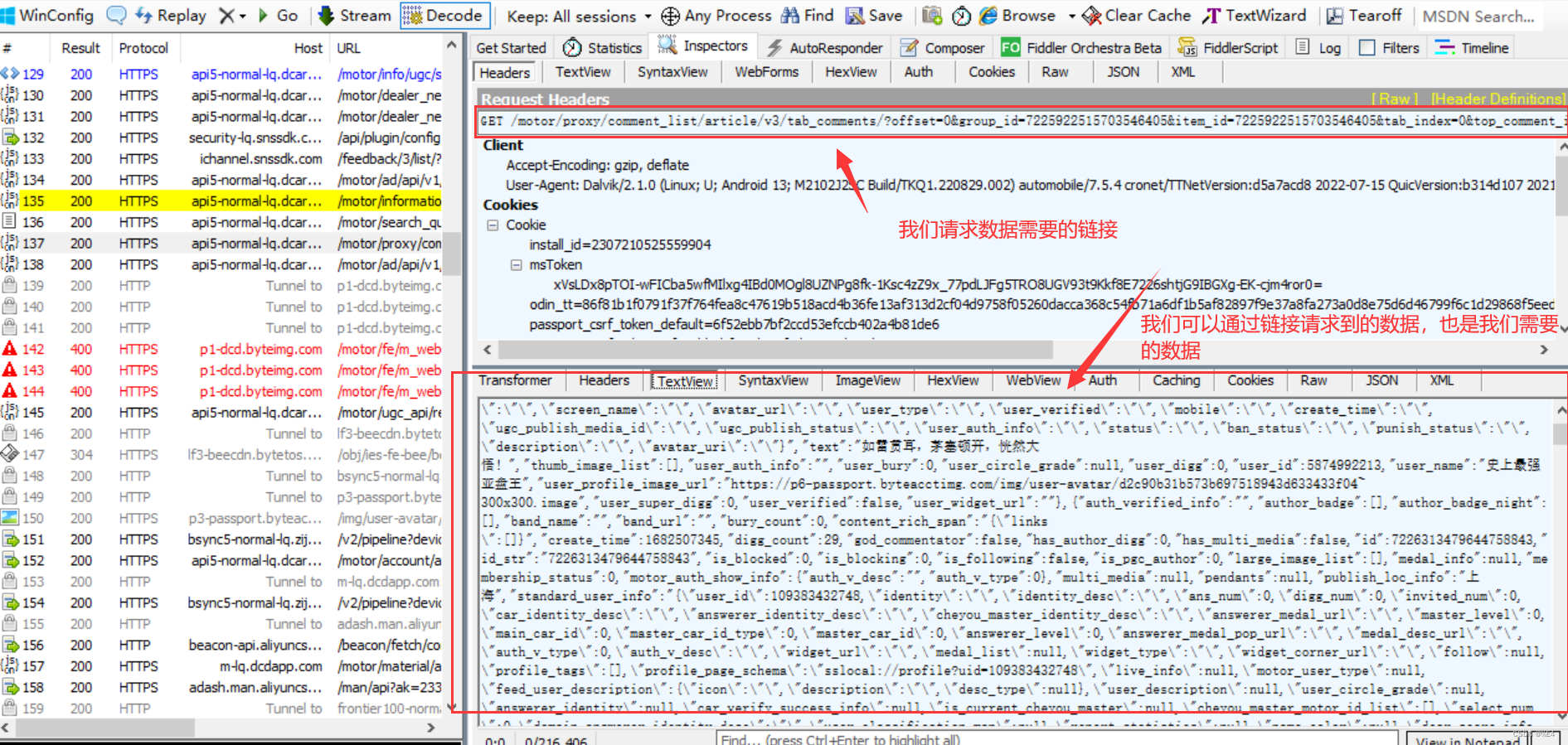The width and height of the screenshot is (1568, 745).
Task: Click the install_id cookie entry
Action: (620, 245)
